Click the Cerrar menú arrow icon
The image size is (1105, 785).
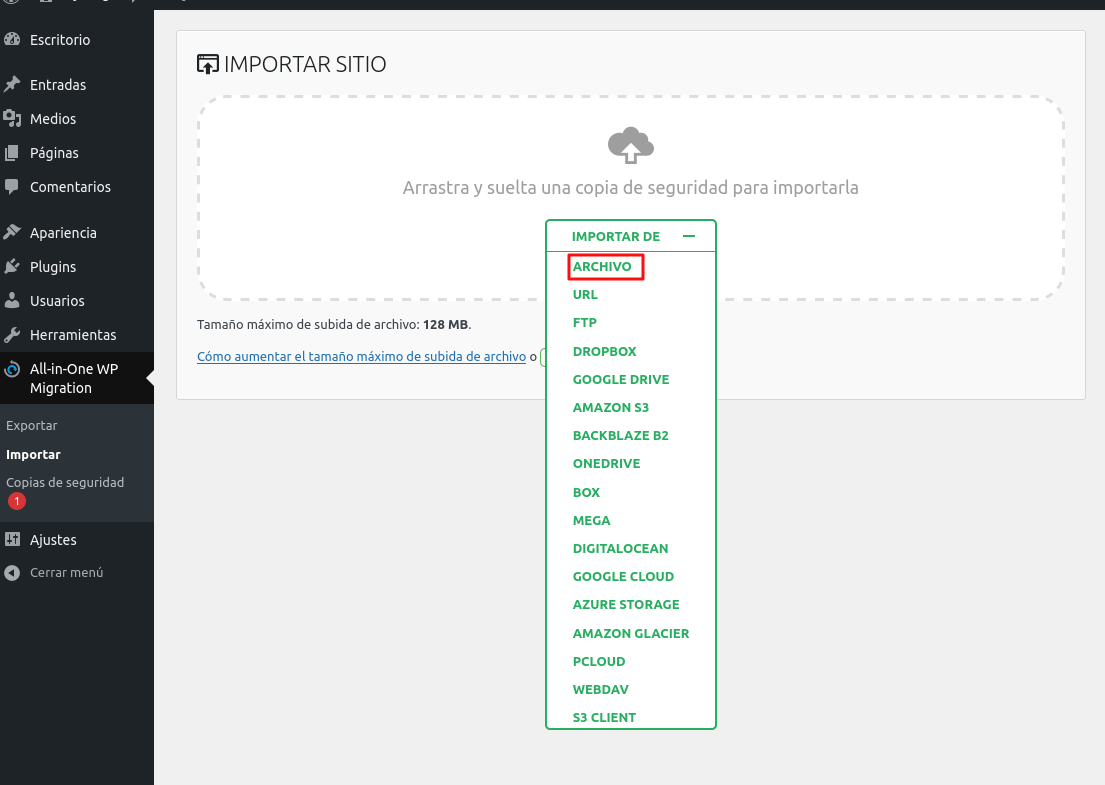pos(12,572)
